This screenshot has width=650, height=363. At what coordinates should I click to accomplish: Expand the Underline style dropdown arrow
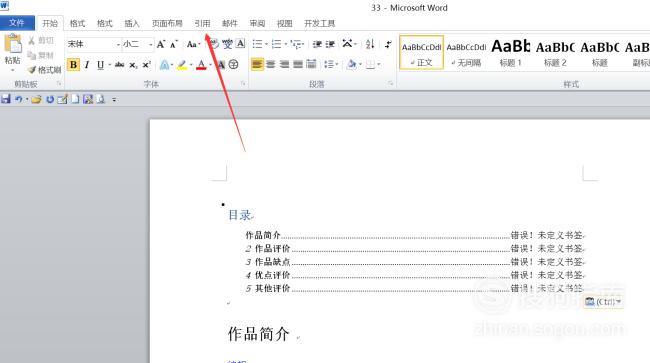(109, 65)
